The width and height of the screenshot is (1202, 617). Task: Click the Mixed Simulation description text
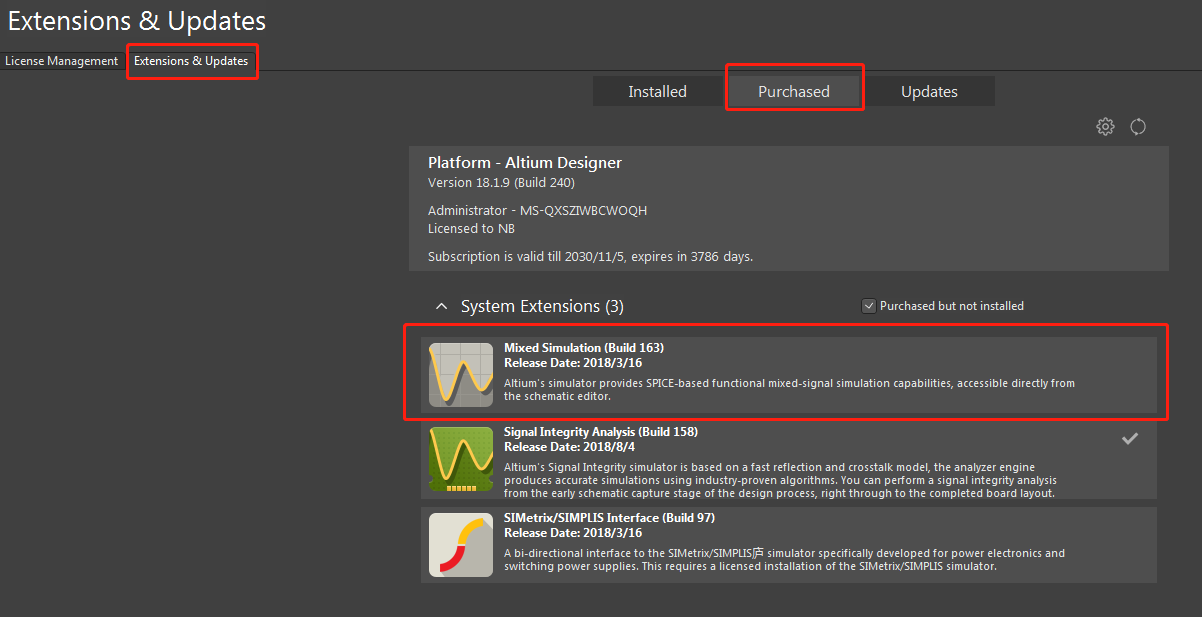click(789, 390)
